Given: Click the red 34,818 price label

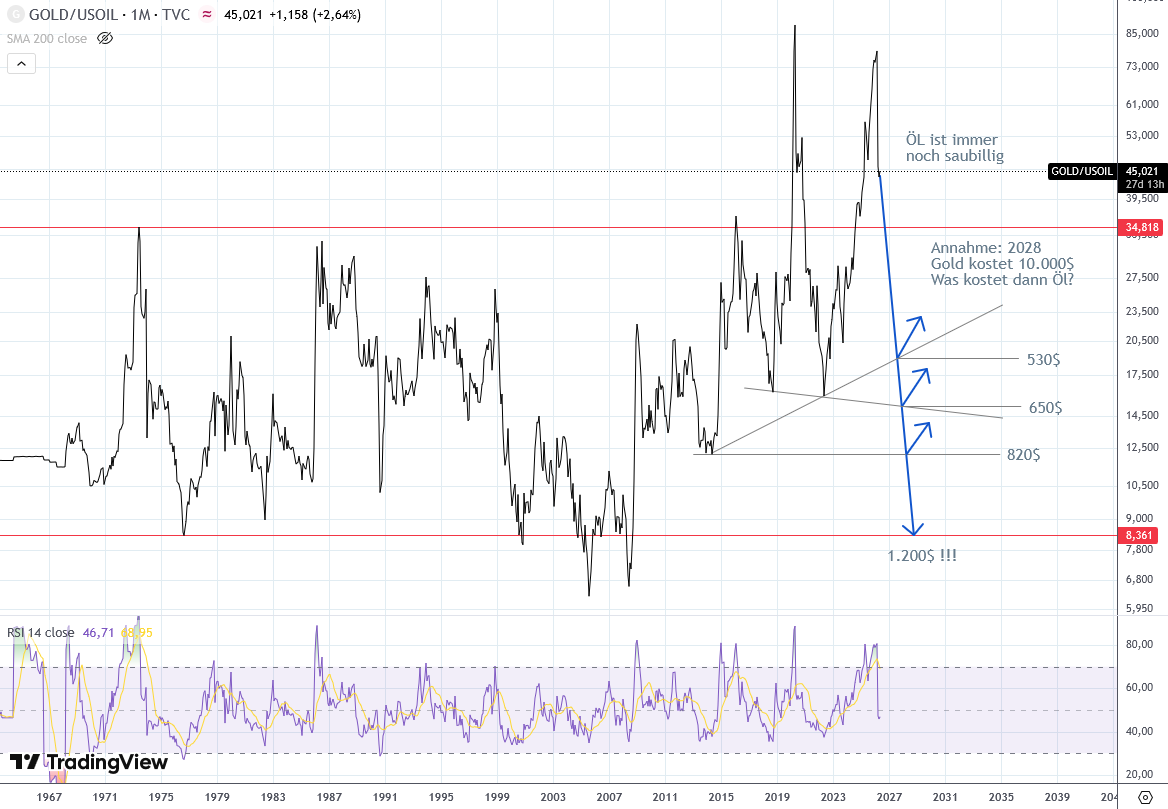Looking at the screenshot, I should click(1142, 227).
